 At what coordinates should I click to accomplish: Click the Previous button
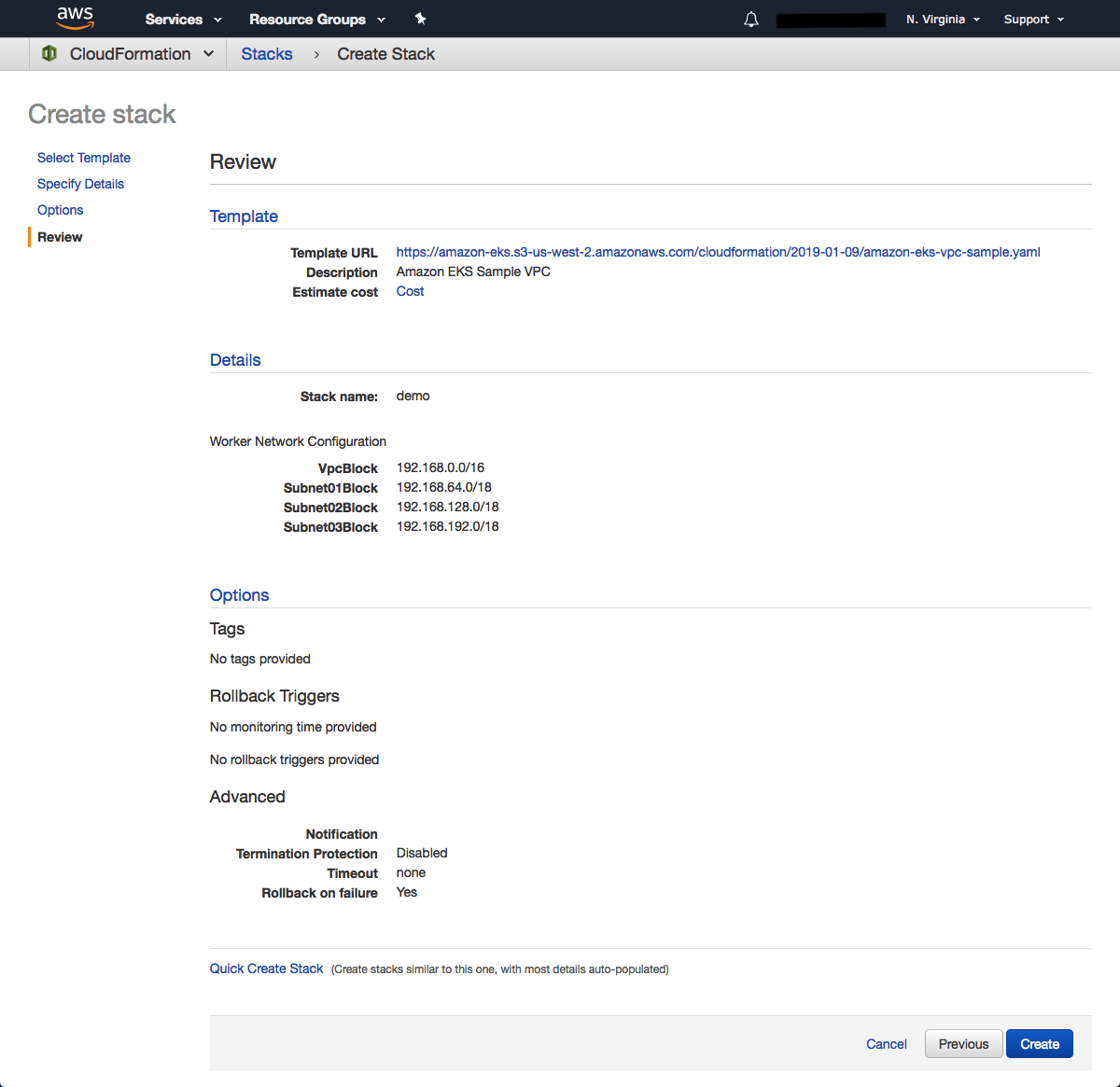coord(963,1044)
